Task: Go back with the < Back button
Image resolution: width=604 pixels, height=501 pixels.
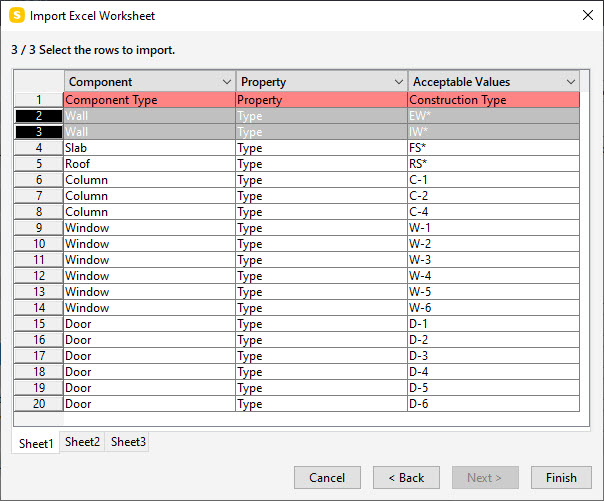Action: pos(406,478)
